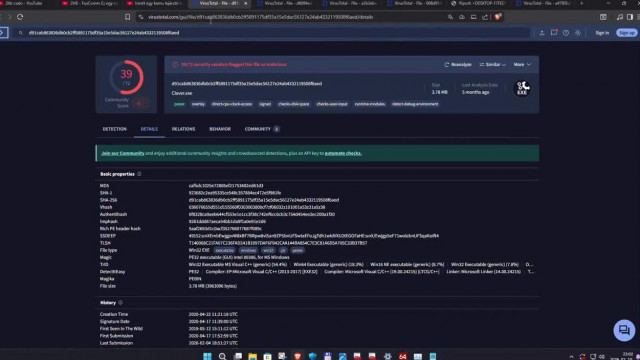The image size is (640, 360).
Task: Click the MD5 hash value
Action: 226,186
